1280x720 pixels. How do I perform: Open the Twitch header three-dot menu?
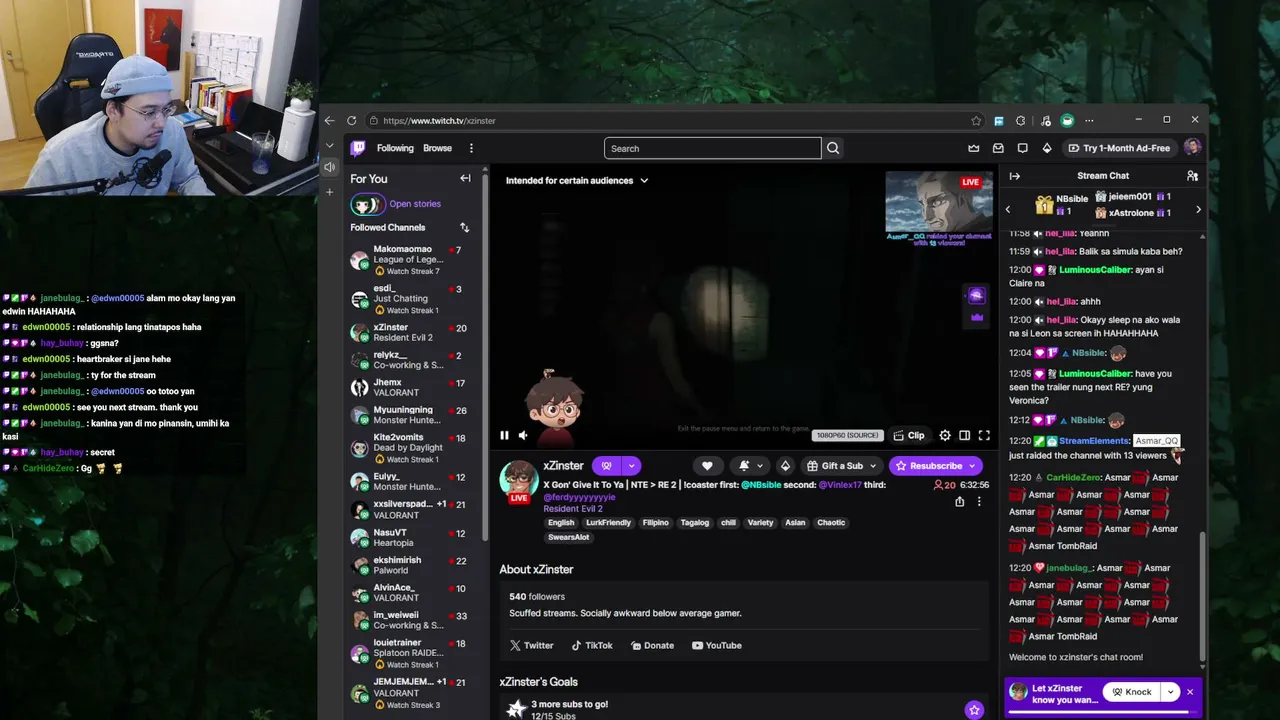pyautogui.click(x=471, y=148)
